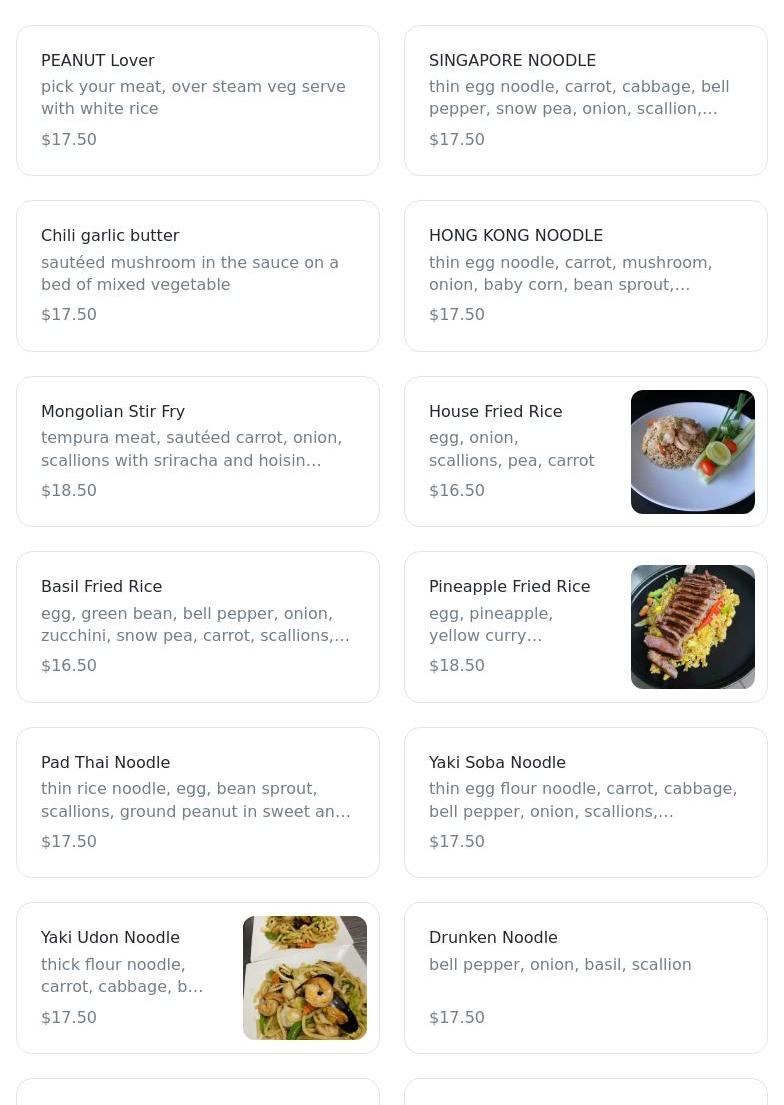The height and width of the screenshot is (1105, 784).
Task: Click the Pad Thai Noodle description text
Action: [195, 800]
